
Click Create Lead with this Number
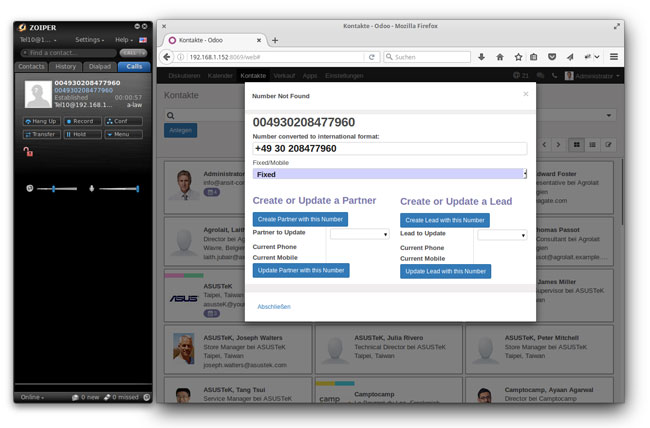point(445,220)
